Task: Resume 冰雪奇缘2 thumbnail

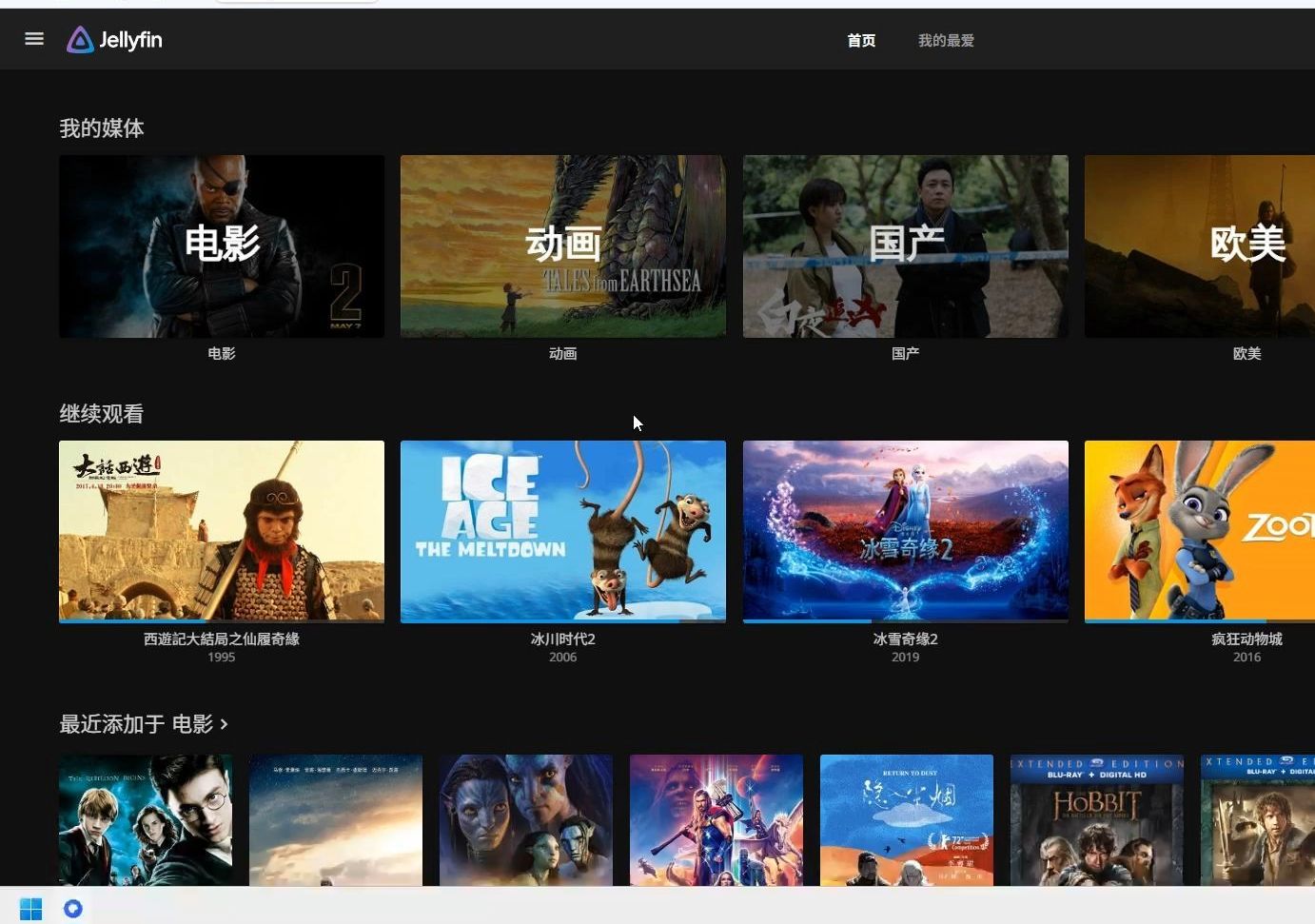Action: coord(906,531)
